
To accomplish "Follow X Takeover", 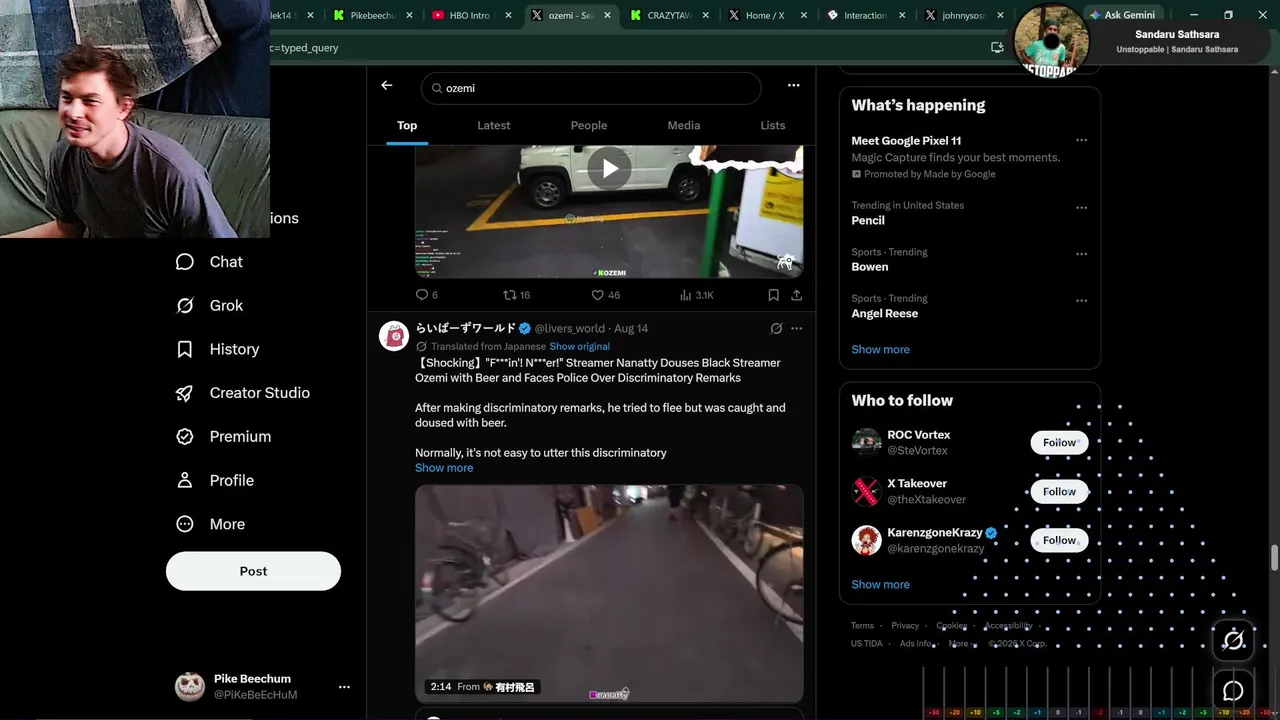I will [x=1059, y=492].
